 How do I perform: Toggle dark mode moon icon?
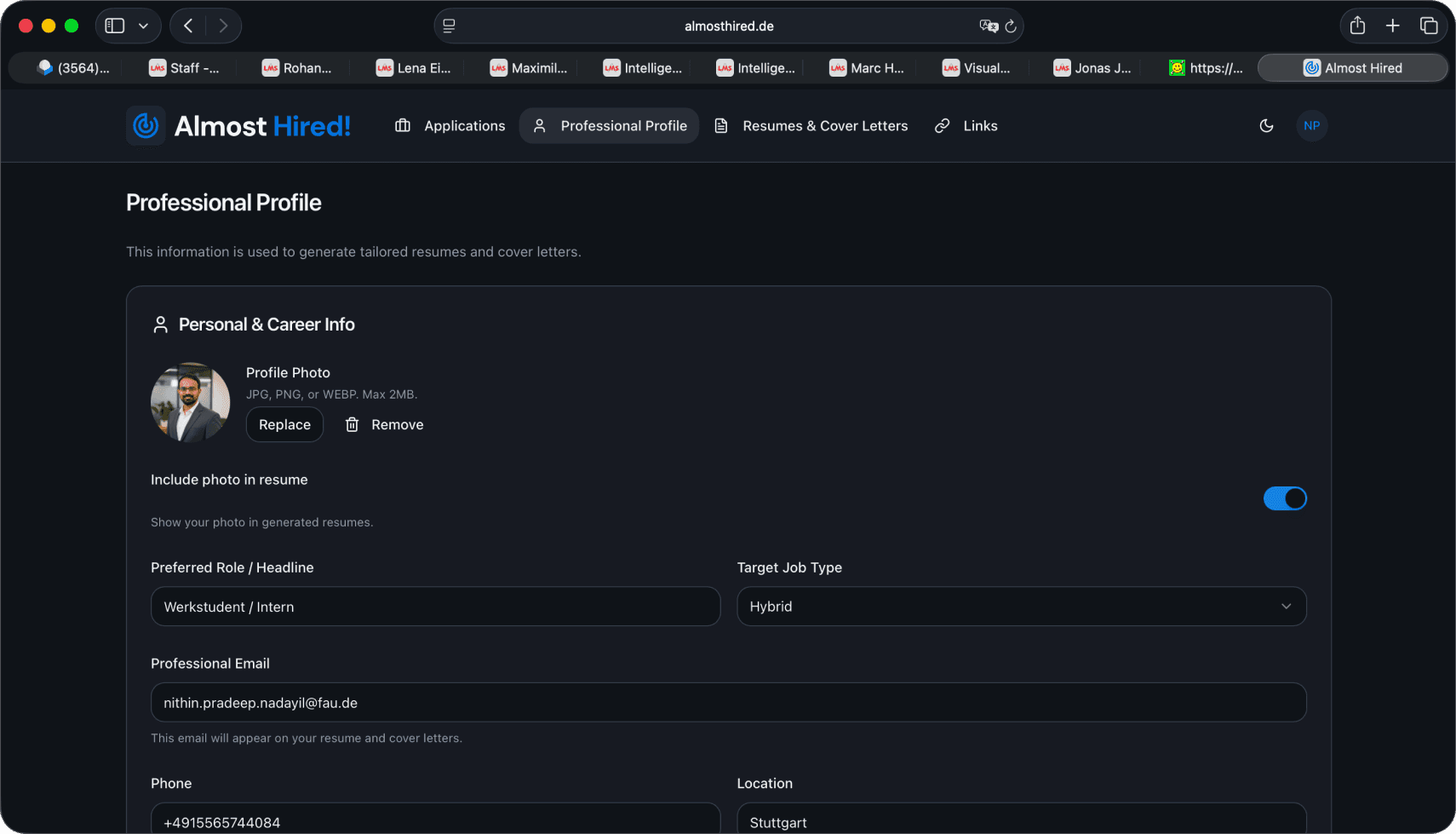coord(1266,126)
